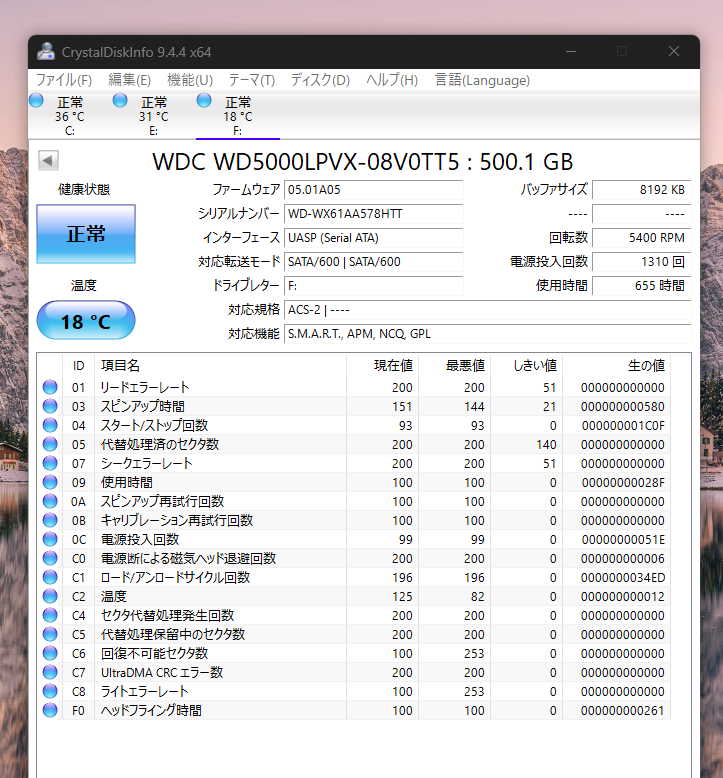
Task: Click status orb for 03 スピンアップ時間 row
Action: coord(50,406)
